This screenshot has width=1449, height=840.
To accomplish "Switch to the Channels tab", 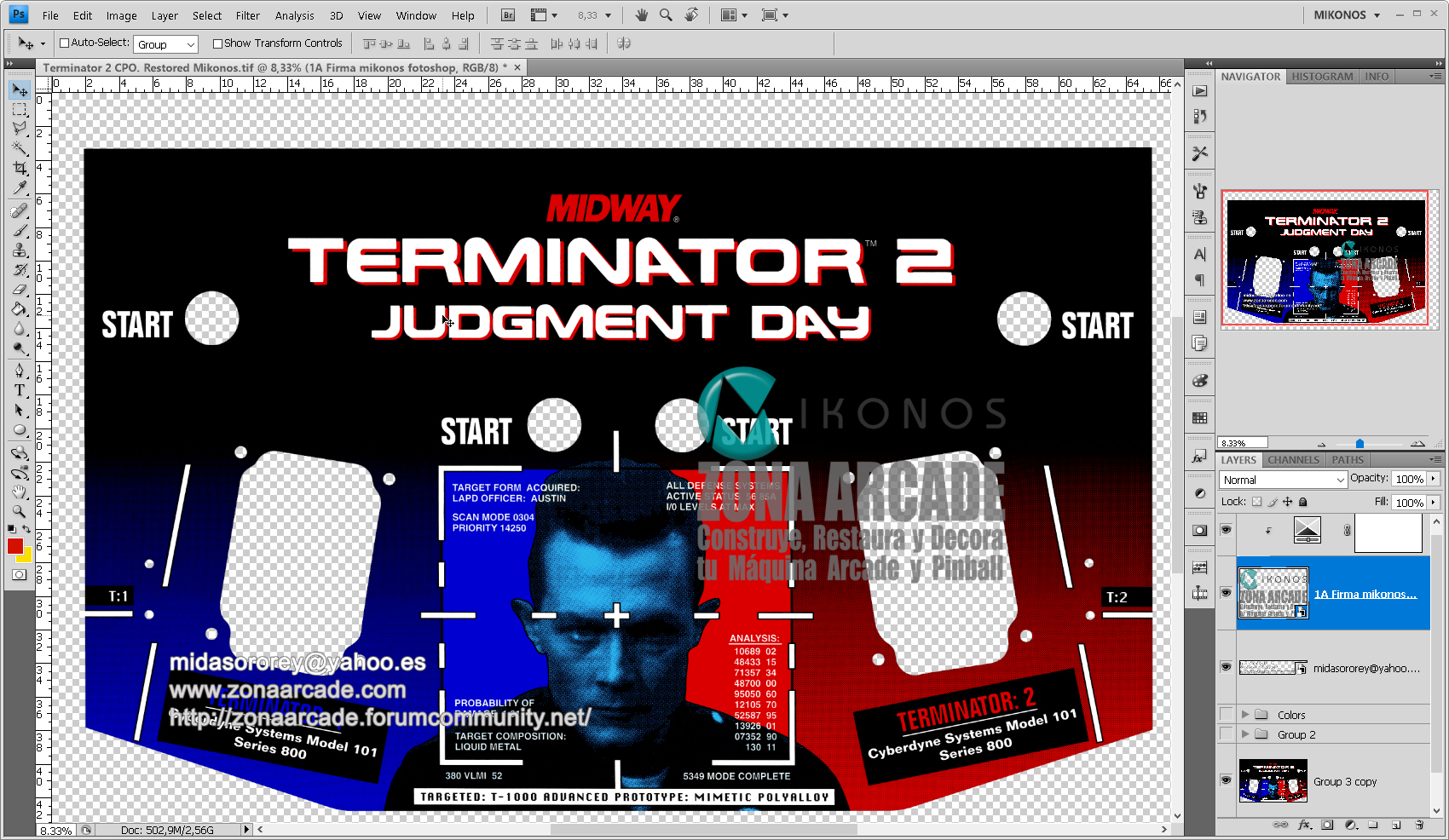I will pos(1293,459).
